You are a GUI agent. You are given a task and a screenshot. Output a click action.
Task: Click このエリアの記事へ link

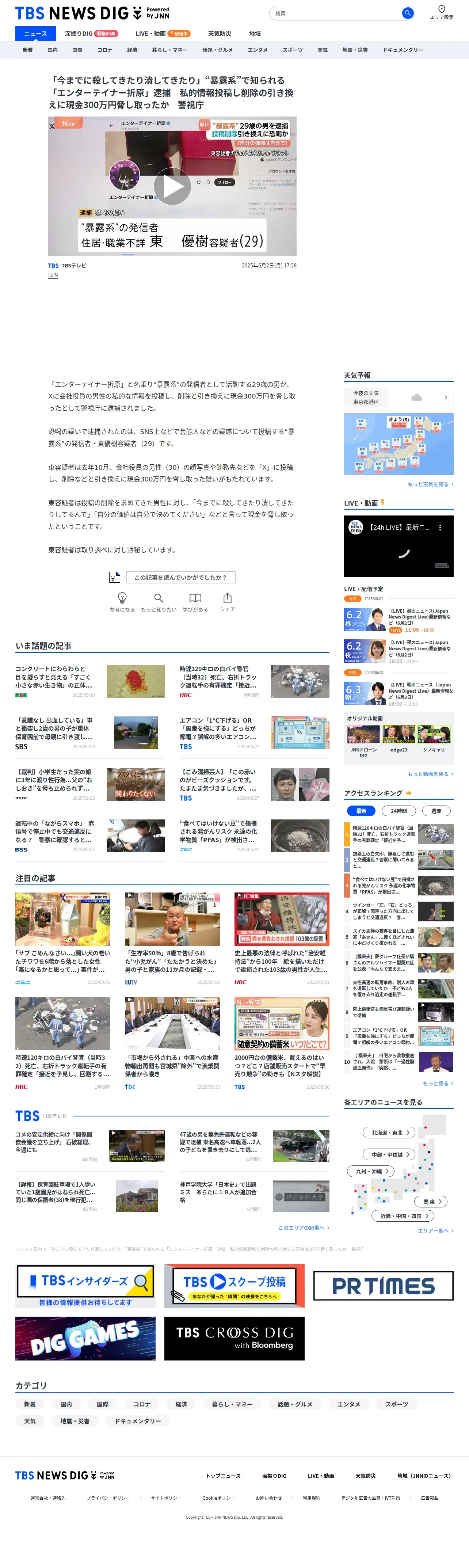(x=304, y=1227)
